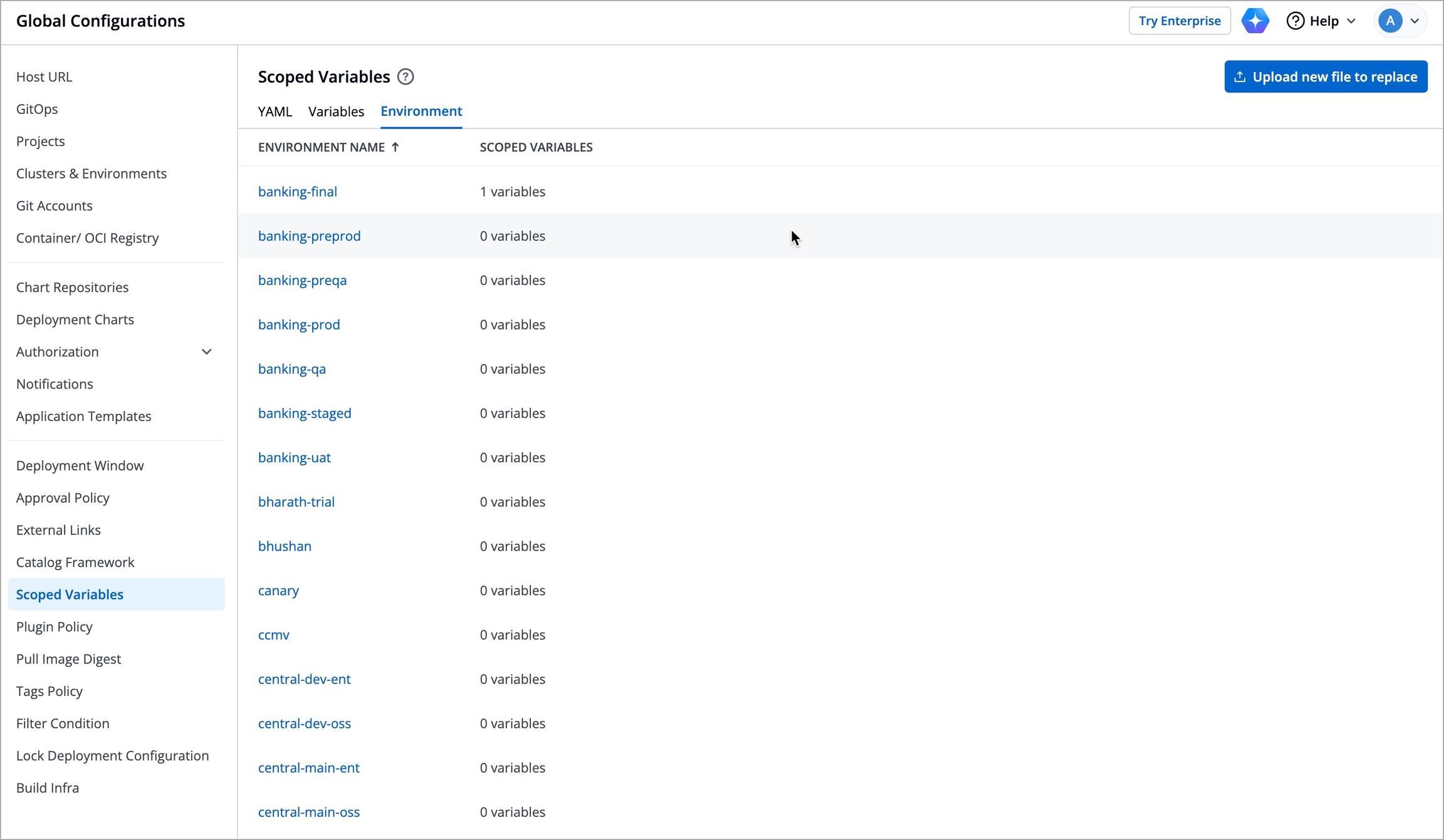
Task: Click upload icon in replace file button
Action: tap(1240, 76)
